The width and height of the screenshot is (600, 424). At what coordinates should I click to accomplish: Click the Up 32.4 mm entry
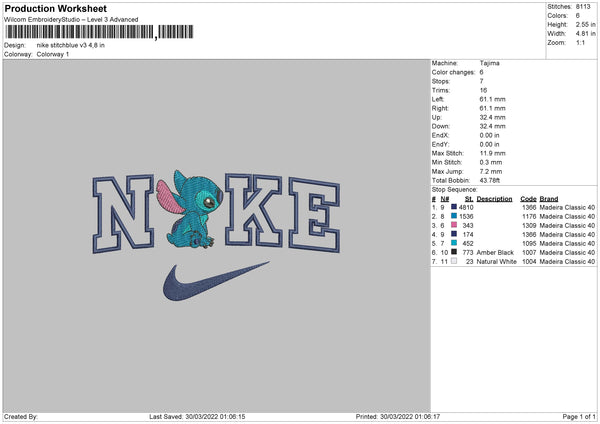(x=469, y=117)
